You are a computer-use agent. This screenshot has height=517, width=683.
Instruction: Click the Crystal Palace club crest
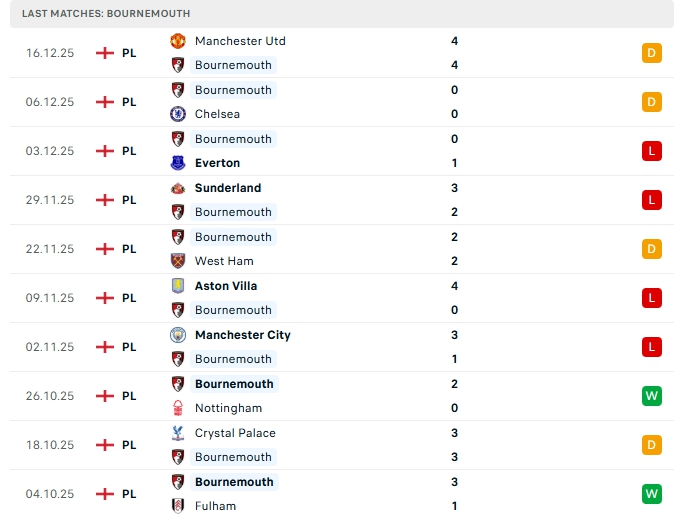click(178, 433)
